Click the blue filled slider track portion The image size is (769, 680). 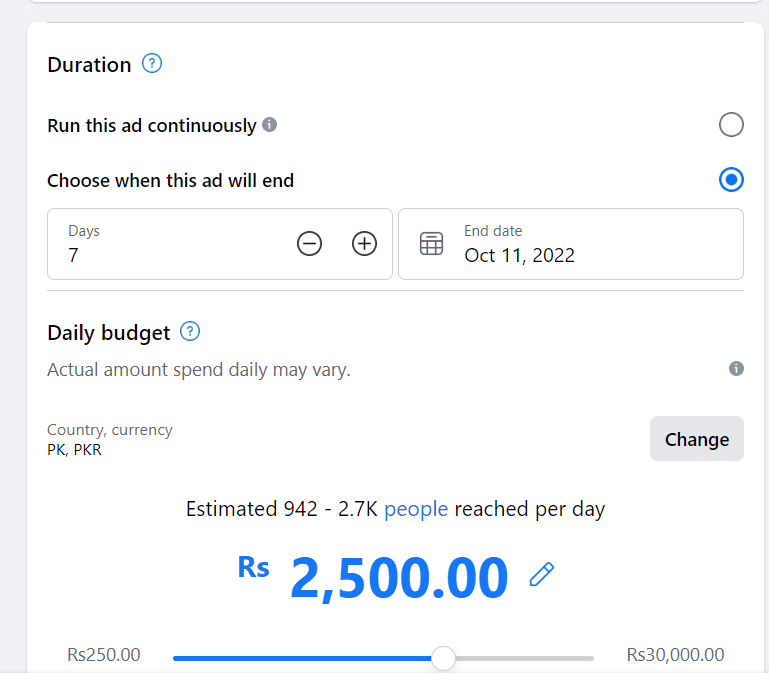[x=300, y=658]
